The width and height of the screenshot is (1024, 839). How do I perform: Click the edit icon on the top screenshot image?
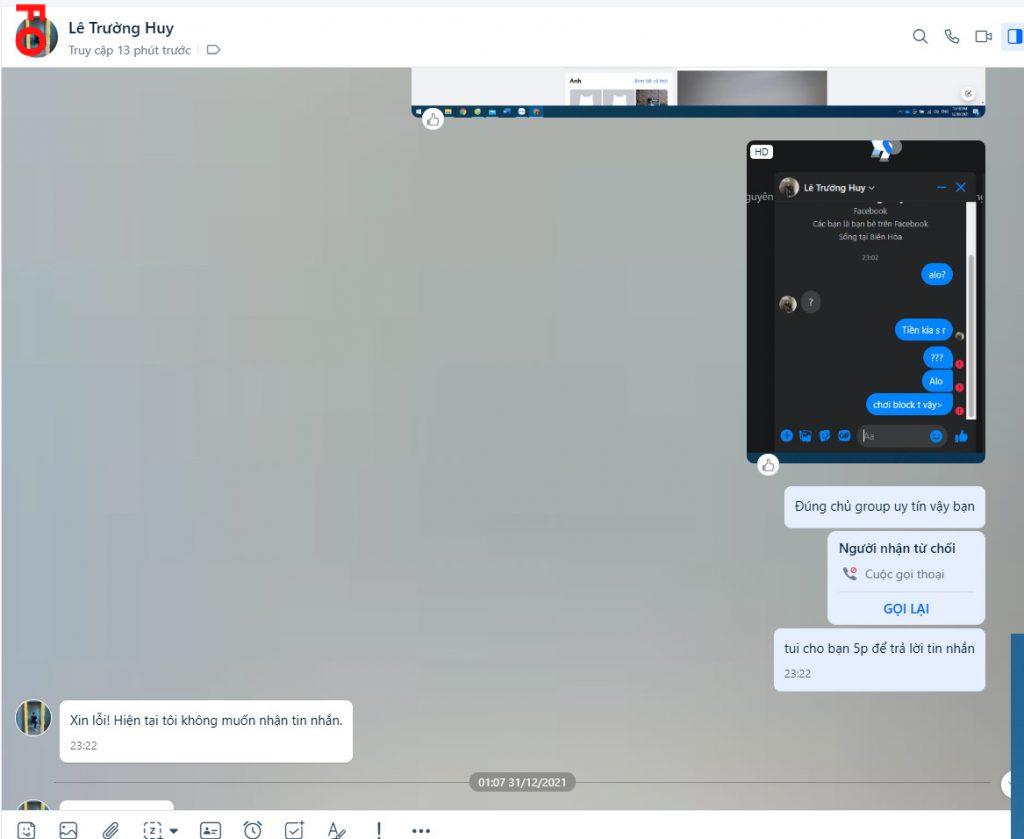tap(967, 94)
